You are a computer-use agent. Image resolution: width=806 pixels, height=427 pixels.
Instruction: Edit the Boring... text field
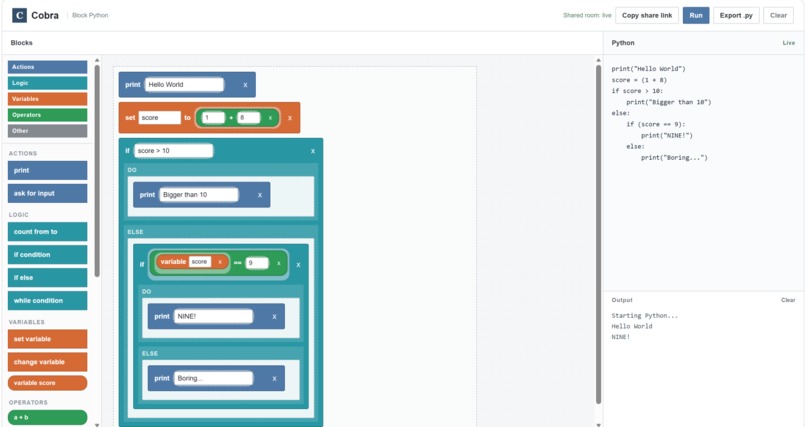pos(213,379)
